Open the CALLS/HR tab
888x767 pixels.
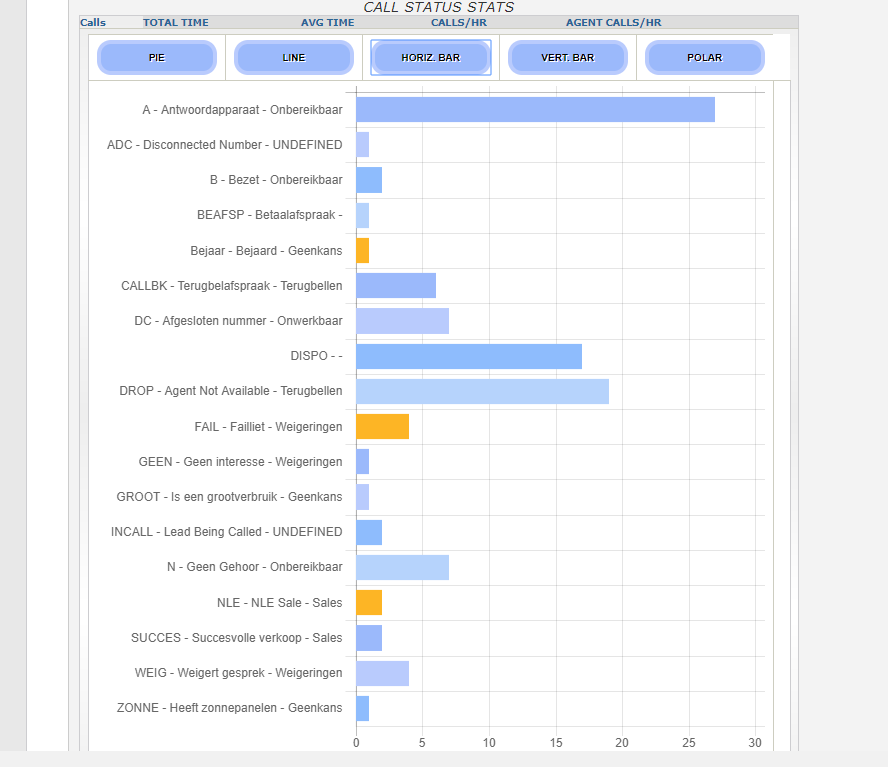(x=459, y=22)
